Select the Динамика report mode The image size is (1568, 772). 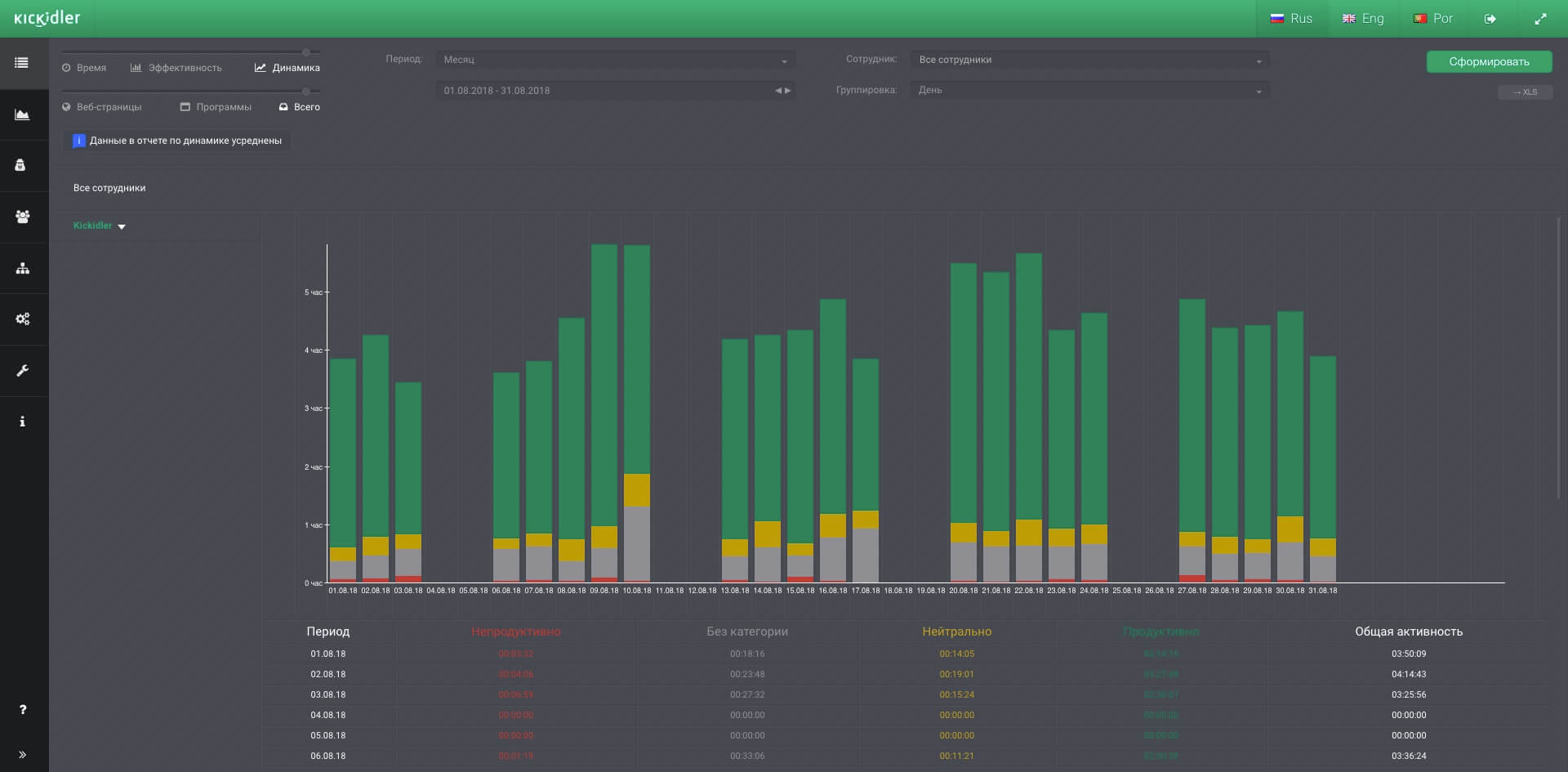click(x=287, y=68)
